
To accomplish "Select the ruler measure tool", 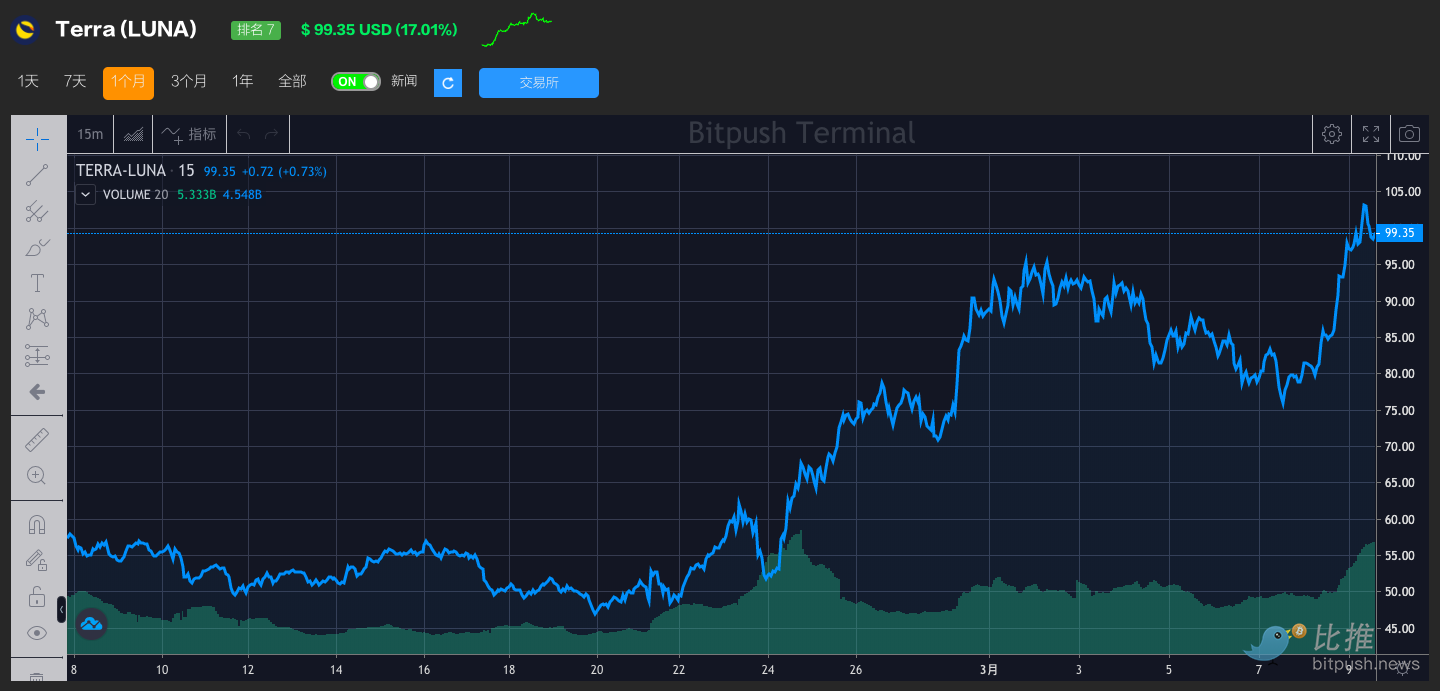I will pos(37,439).
